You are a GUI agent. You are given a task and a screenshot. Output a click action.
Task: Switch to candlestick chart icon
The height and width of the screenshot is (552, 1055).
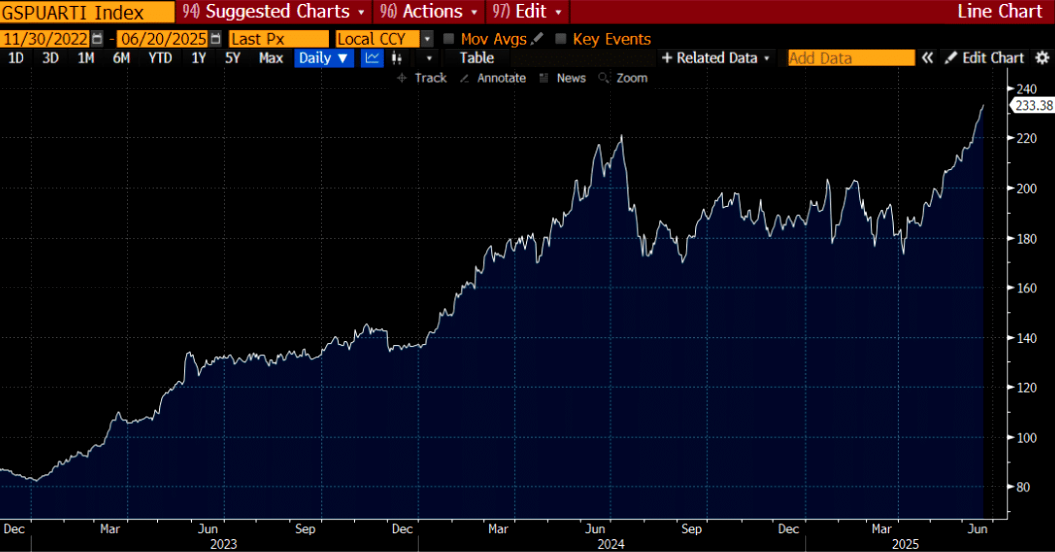pyautogui.click(x=397, y=58)
